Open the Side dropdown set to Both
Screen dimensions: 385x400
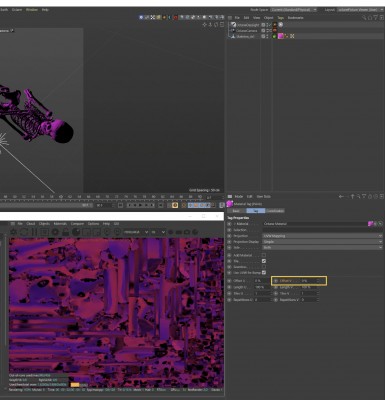[x=322, y=247]
